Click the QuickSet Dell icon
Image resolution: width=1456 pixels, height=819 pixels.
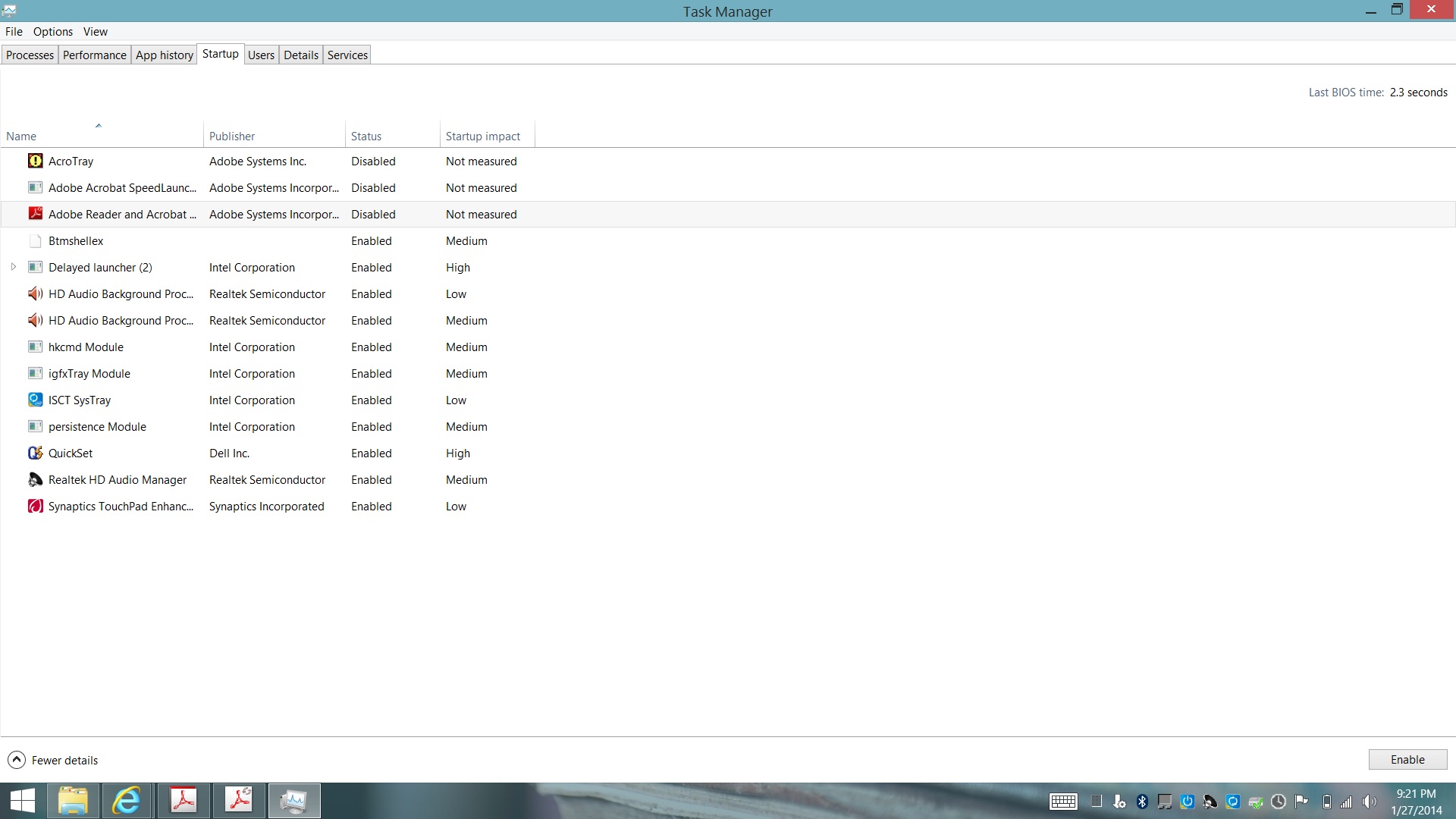click(35, 453)
